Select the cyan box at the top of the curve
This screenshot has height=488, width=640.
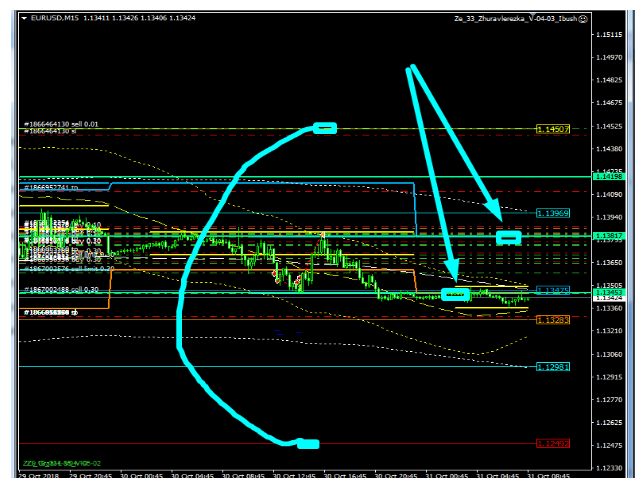coord(325,128)
